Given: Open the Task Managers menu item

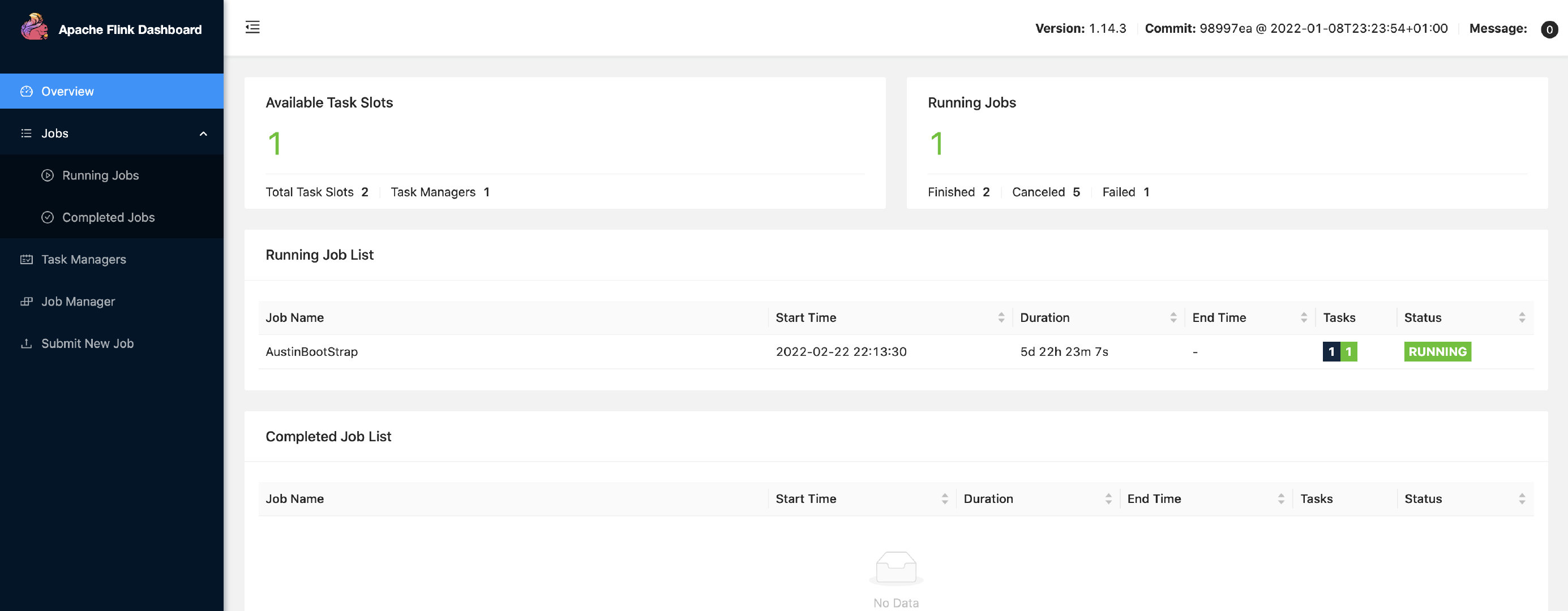Looking at the screenshot, I should [83, 259].
